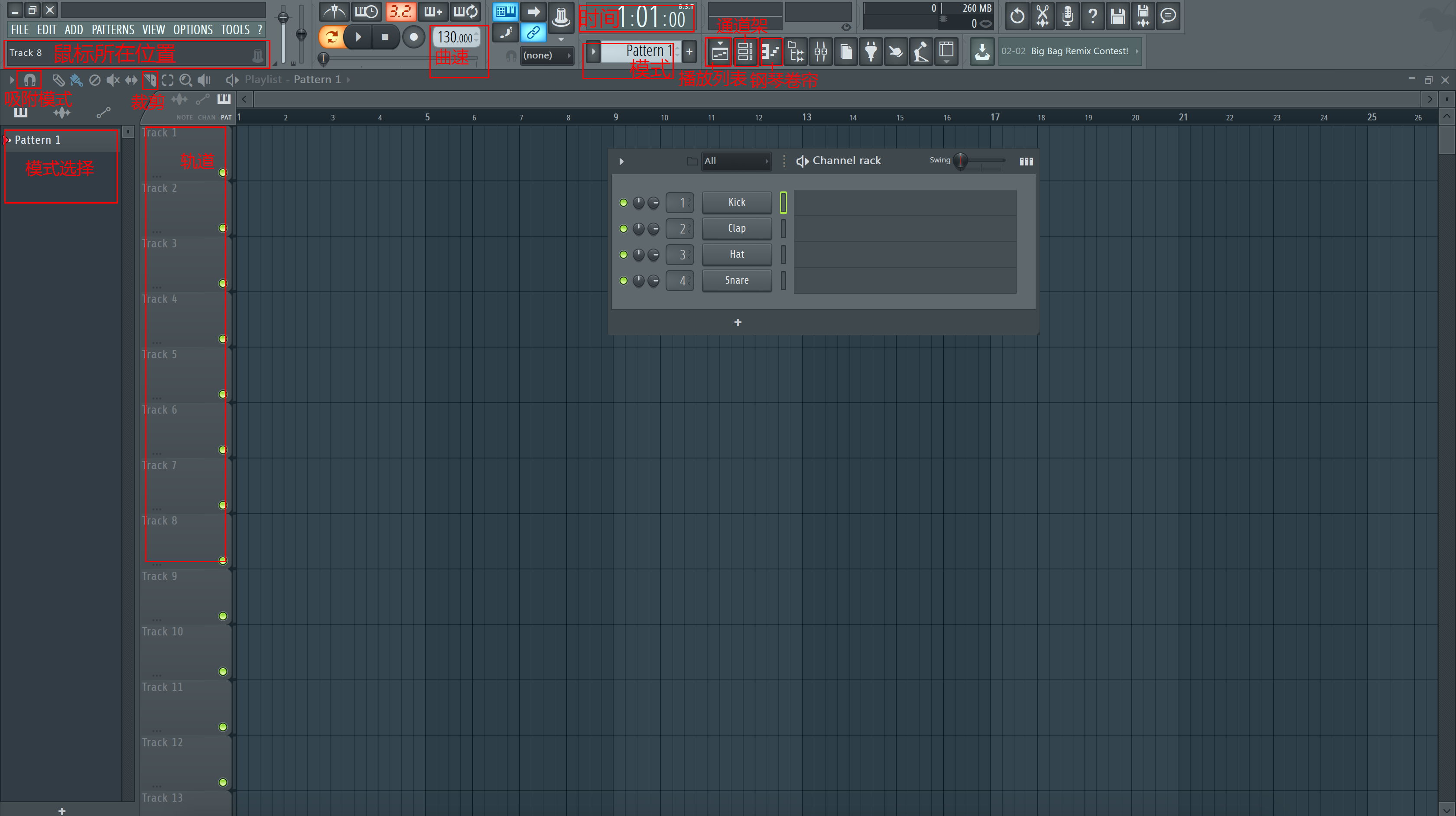Open the TOOLS menu

tap(235, 30)
